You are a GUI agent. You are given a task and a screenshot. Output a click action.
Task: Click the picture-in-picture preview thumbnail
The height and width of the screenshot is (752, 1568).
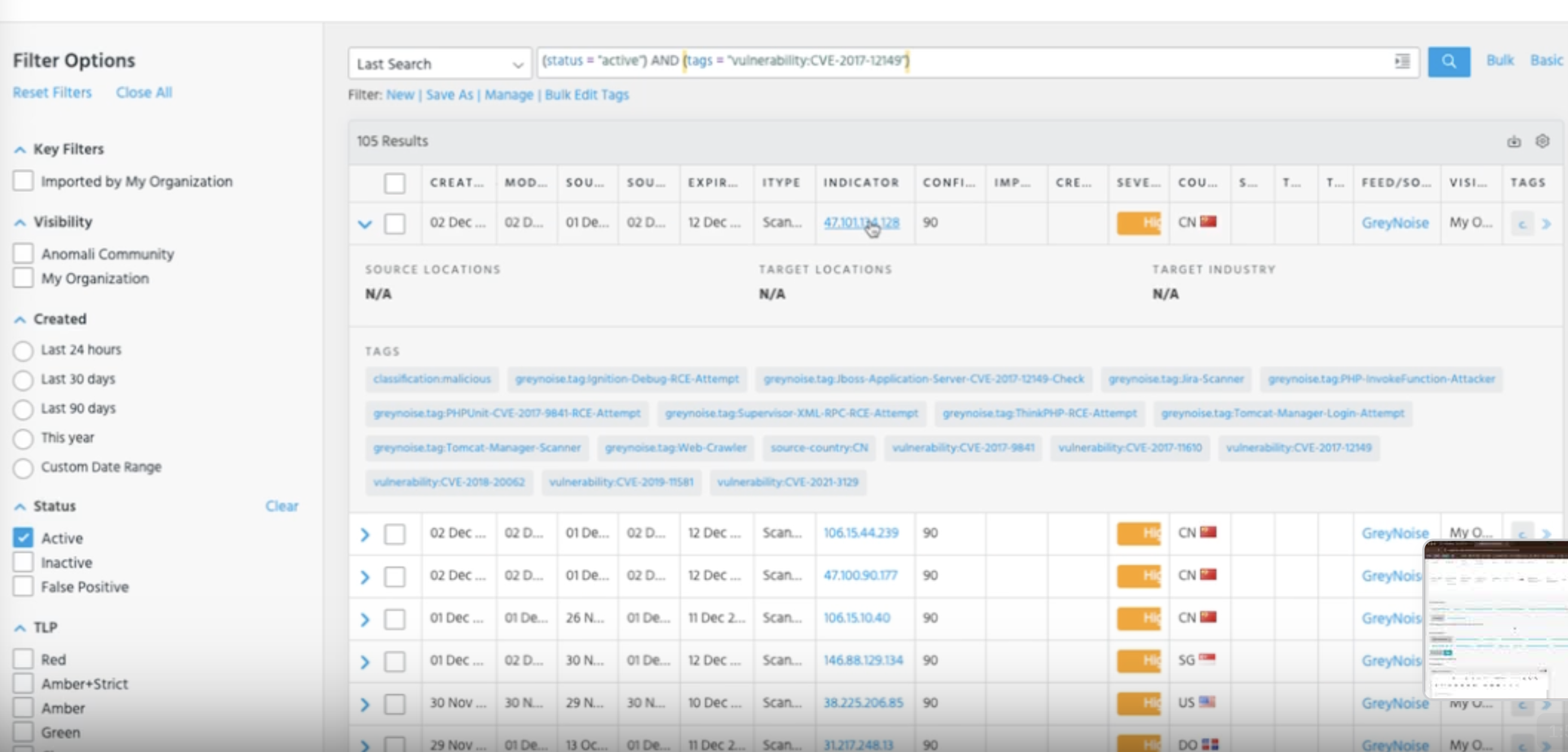pos(1496,619)
